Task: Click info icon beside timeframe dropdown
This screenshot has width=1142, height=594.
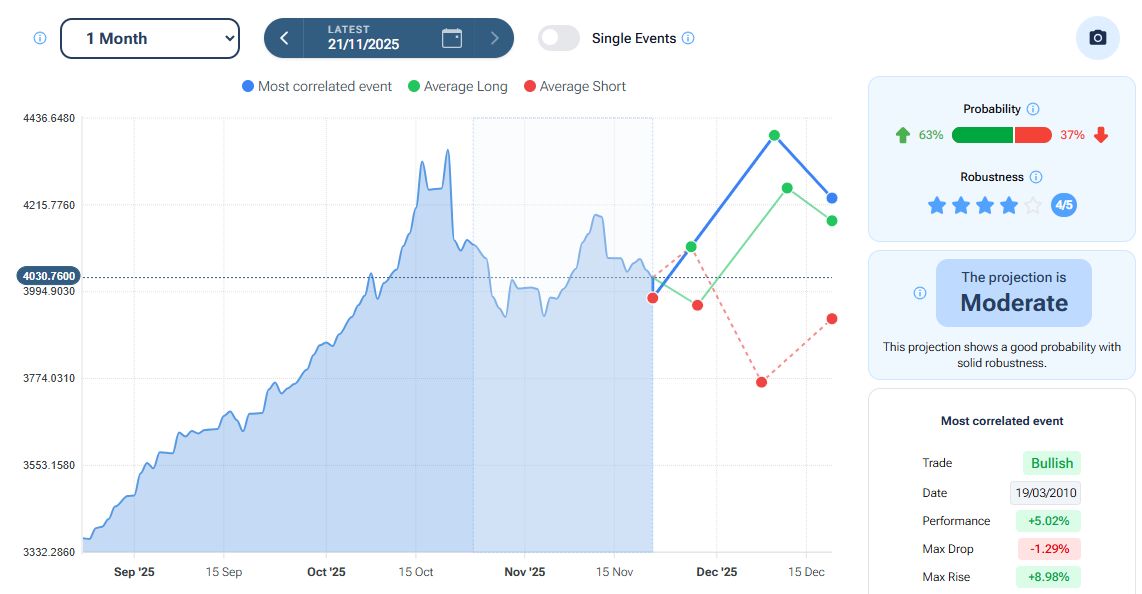Action: 40,38
